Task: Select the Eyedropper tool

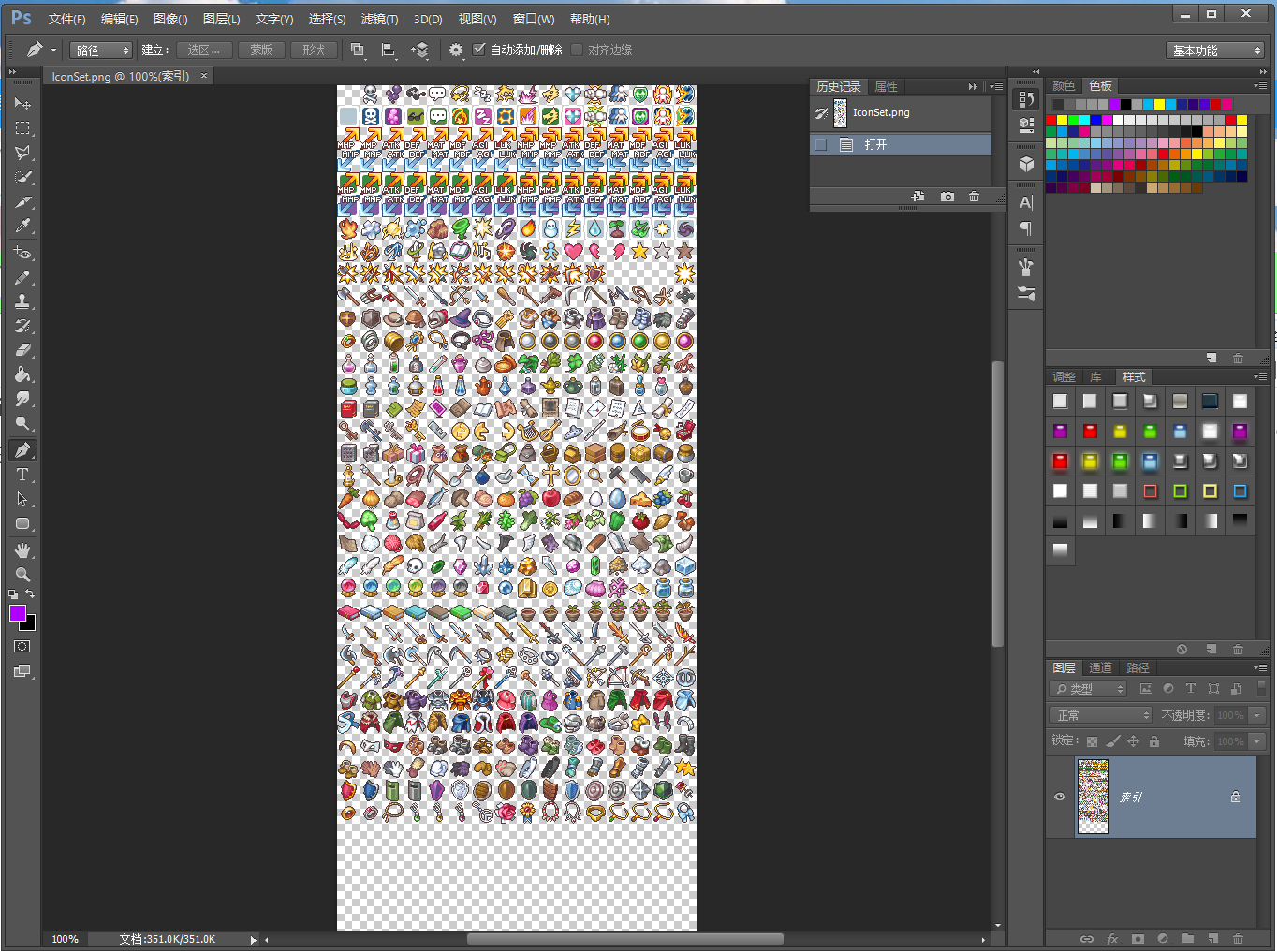Action: pyautogui.click(x=22, y=226)
